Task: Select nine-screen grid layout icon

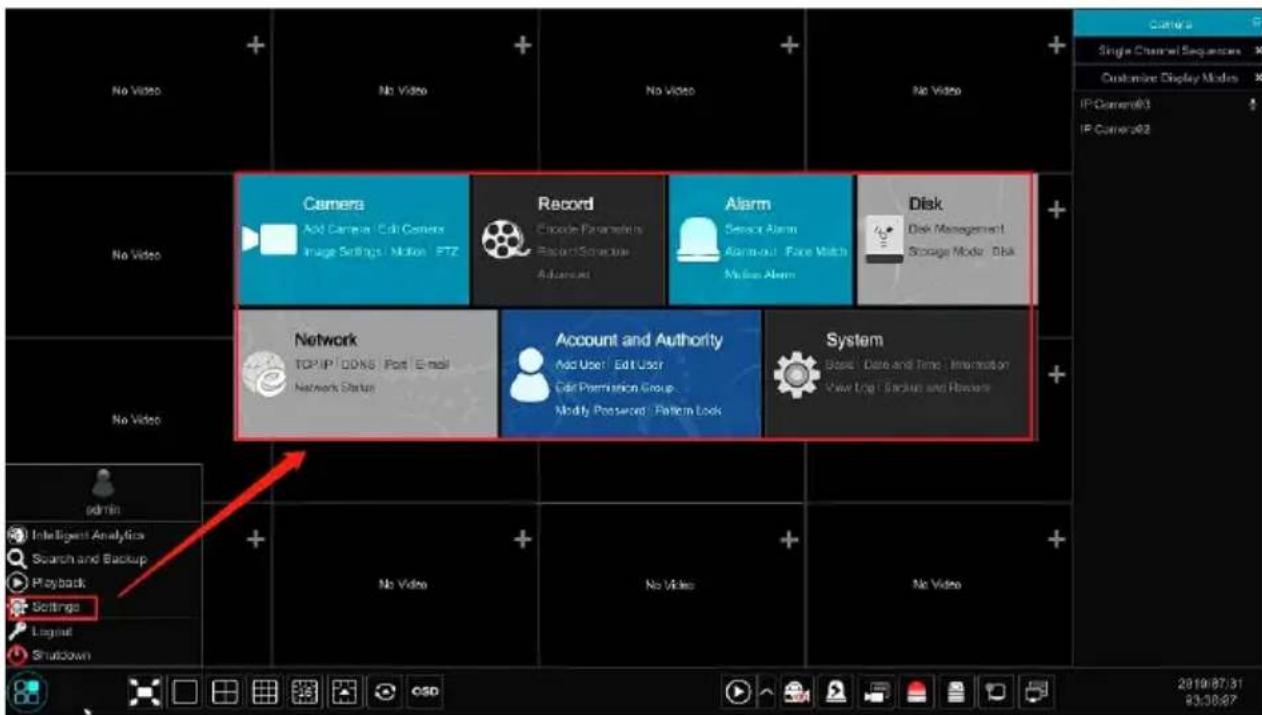Action: pyautogui.click(x=266, y=691)
